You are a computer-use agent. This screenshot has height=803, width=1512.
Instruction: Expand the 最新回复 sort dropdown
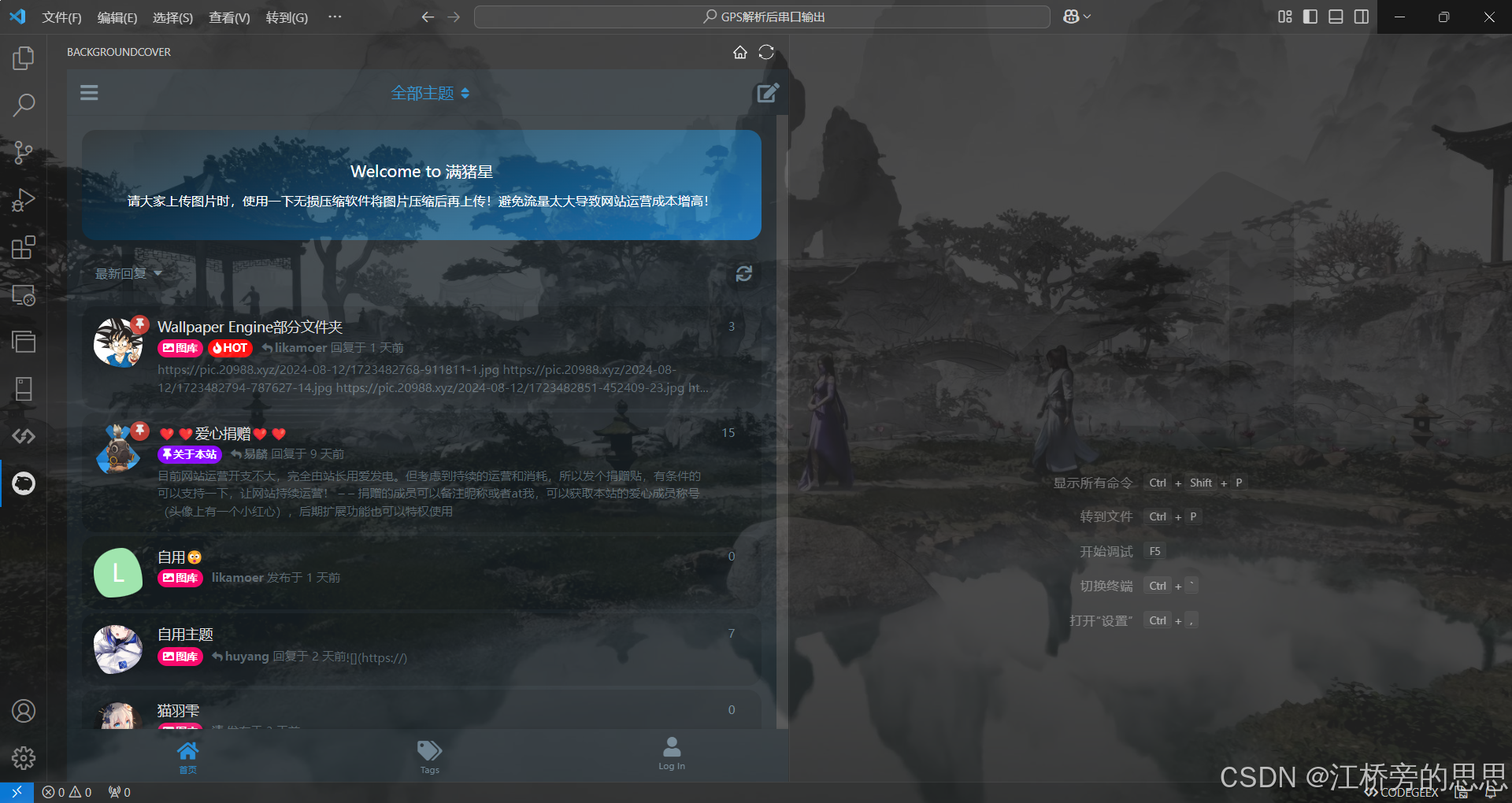[128, 273]
